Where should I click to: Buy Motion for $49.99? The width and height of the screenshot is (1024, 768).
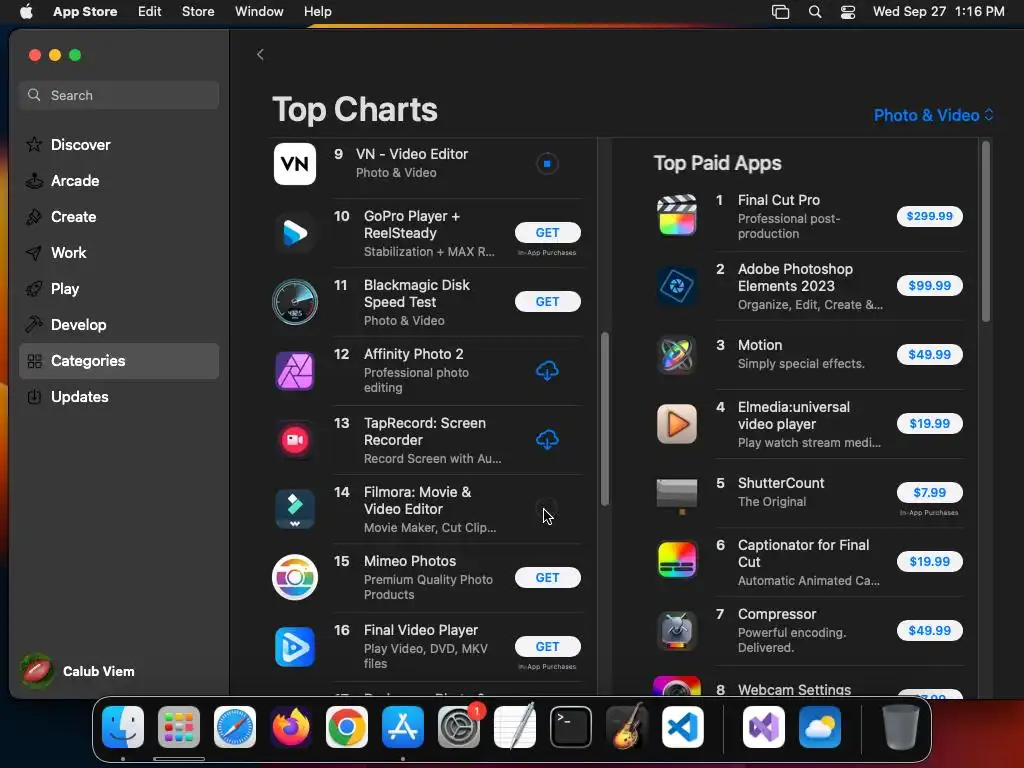tap(929, 355)
